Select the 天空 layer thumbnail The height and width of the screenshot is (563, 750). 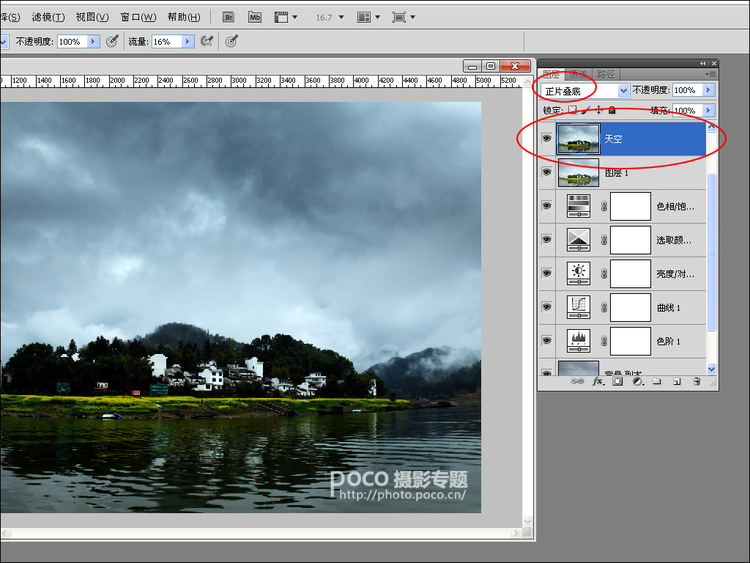coord(578,139)
